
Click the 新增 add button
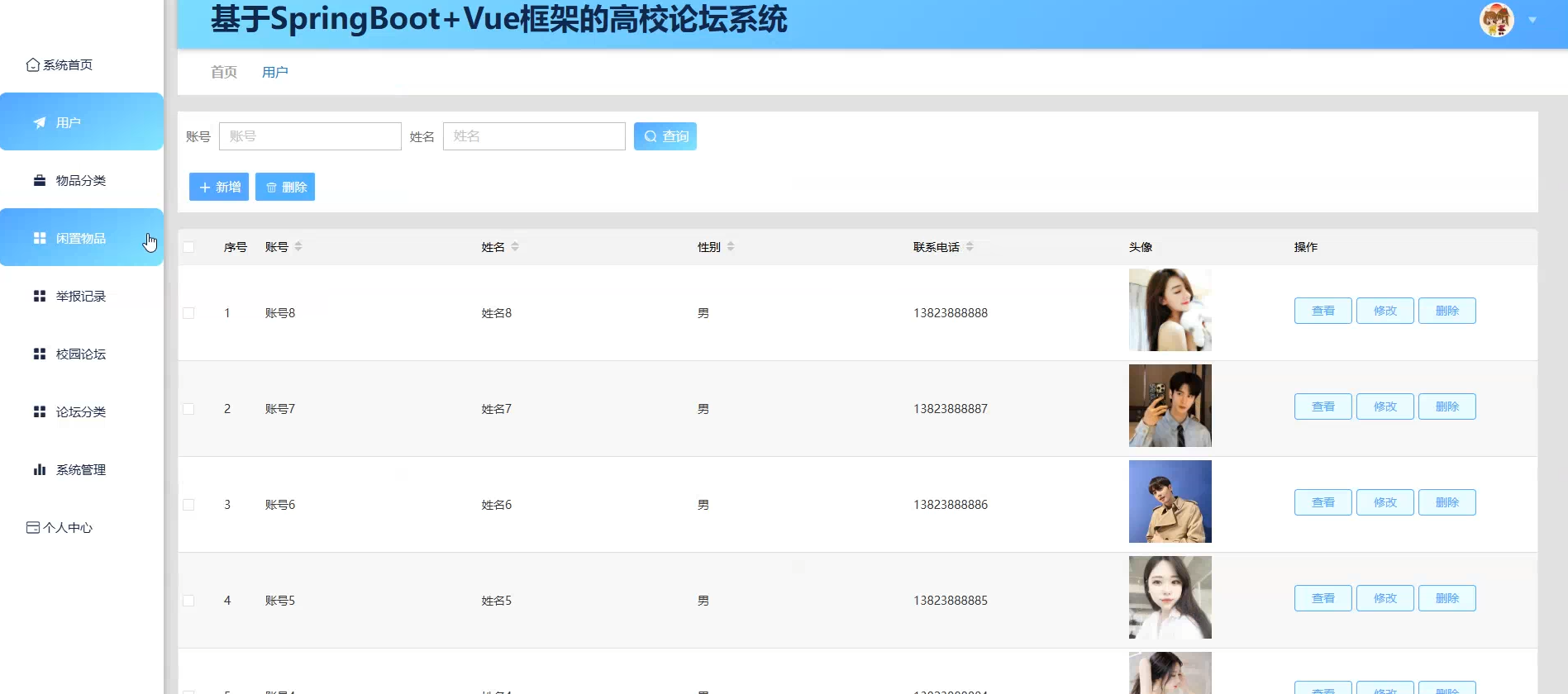[x=219, y=187]
